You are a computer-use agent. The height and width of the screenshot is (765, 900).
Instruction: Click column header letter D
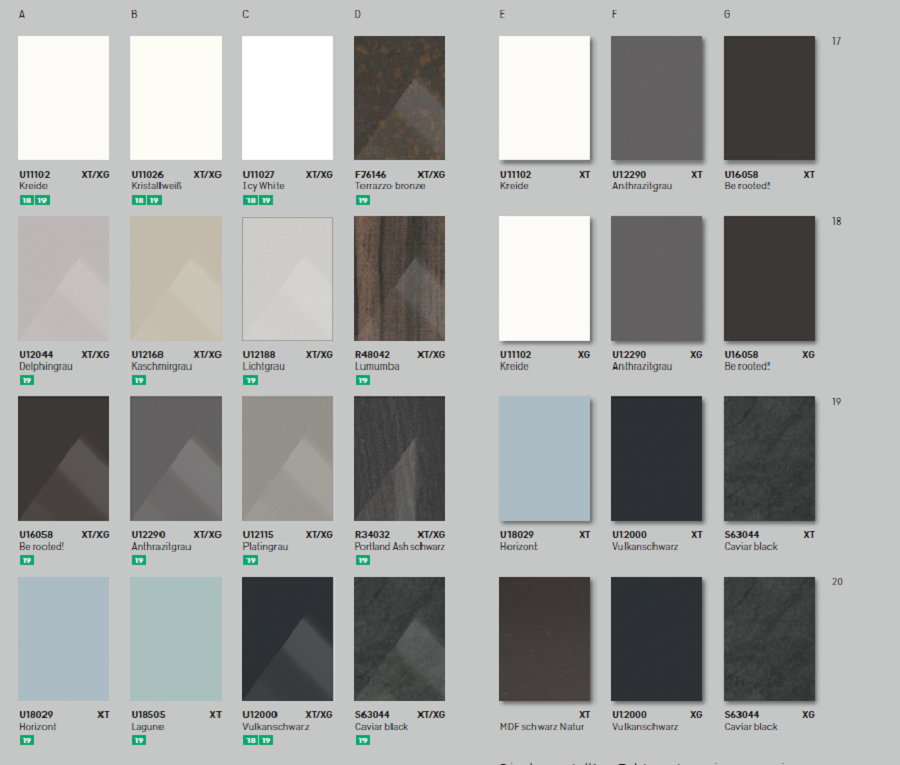(357, 14)
